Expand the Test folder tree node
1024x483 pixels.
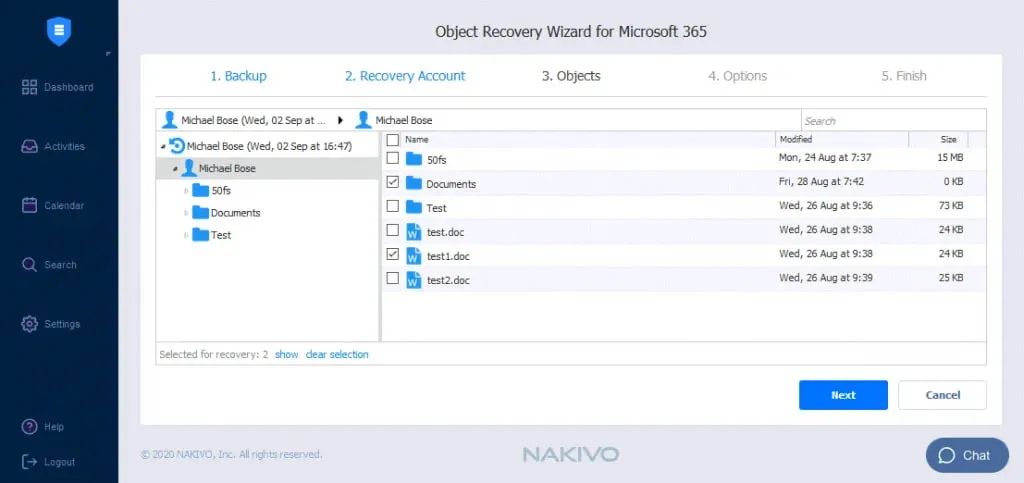(186, 235)
